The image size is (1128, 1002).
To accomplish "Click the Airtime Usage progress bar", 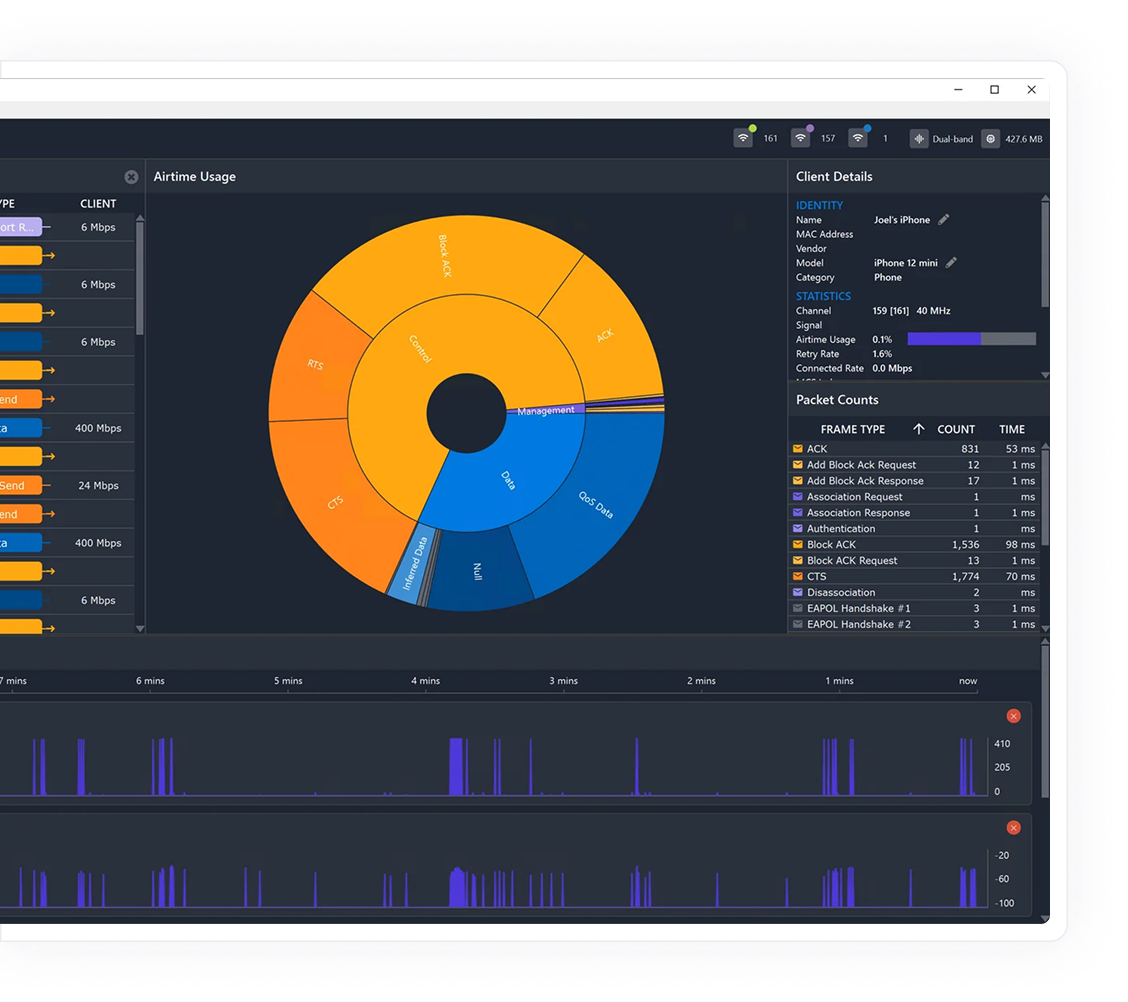I will pos(970,340).
